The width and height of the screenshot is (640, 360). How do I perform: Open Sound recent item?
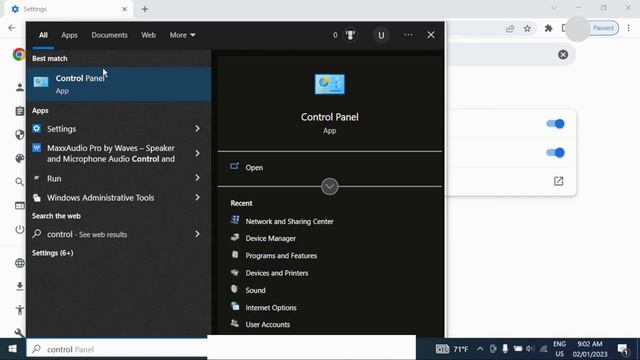tap(256, 290)
